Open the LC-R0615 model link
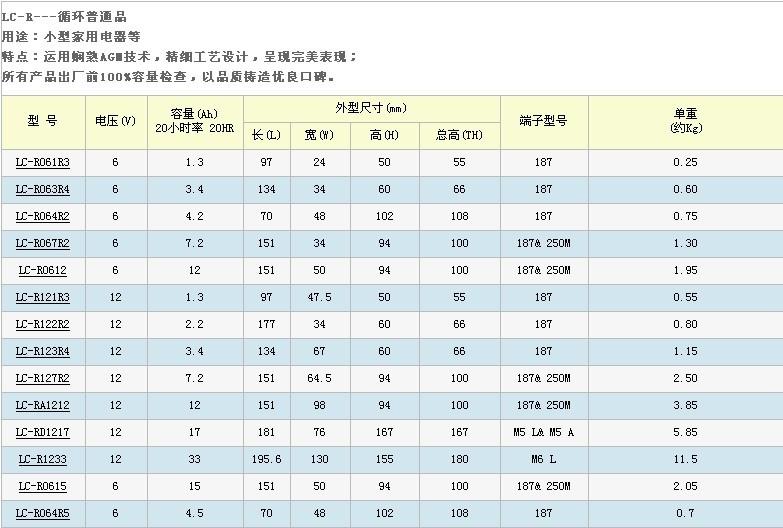The height and width of the screenshot is (528, 783). pos(42,486)
